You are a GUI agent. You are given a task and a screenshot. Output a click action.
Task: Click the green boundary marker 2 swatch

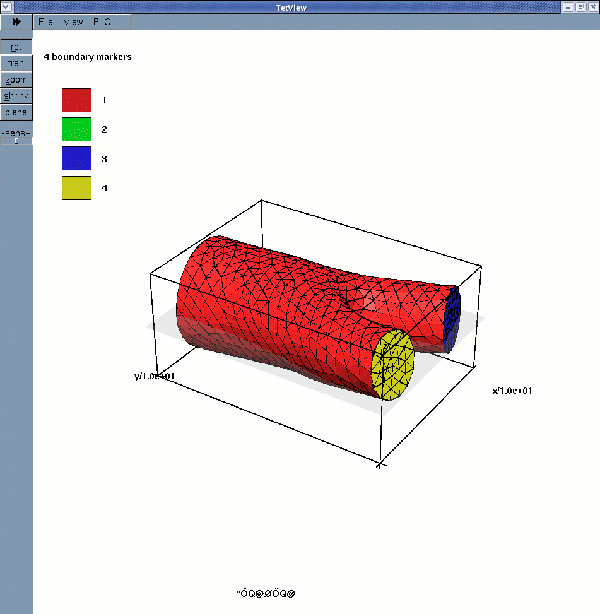coord(76,129)
